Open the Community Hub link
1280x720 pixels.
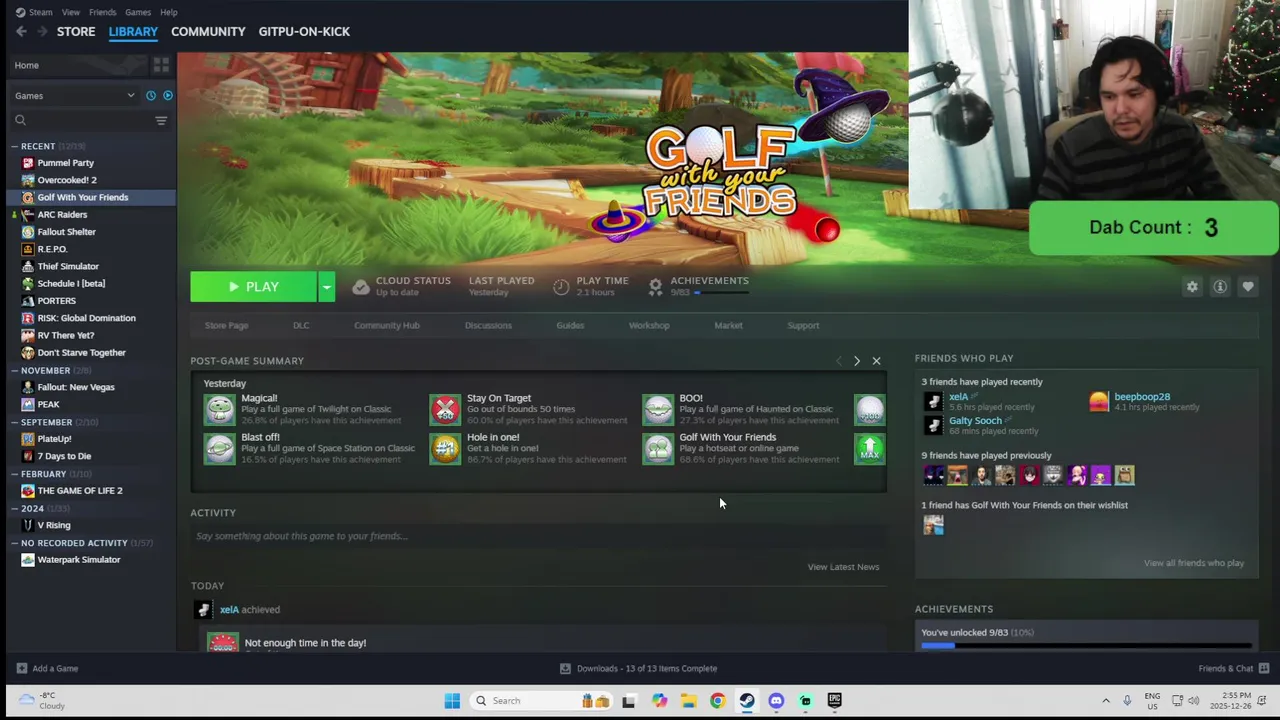[386, 325]
